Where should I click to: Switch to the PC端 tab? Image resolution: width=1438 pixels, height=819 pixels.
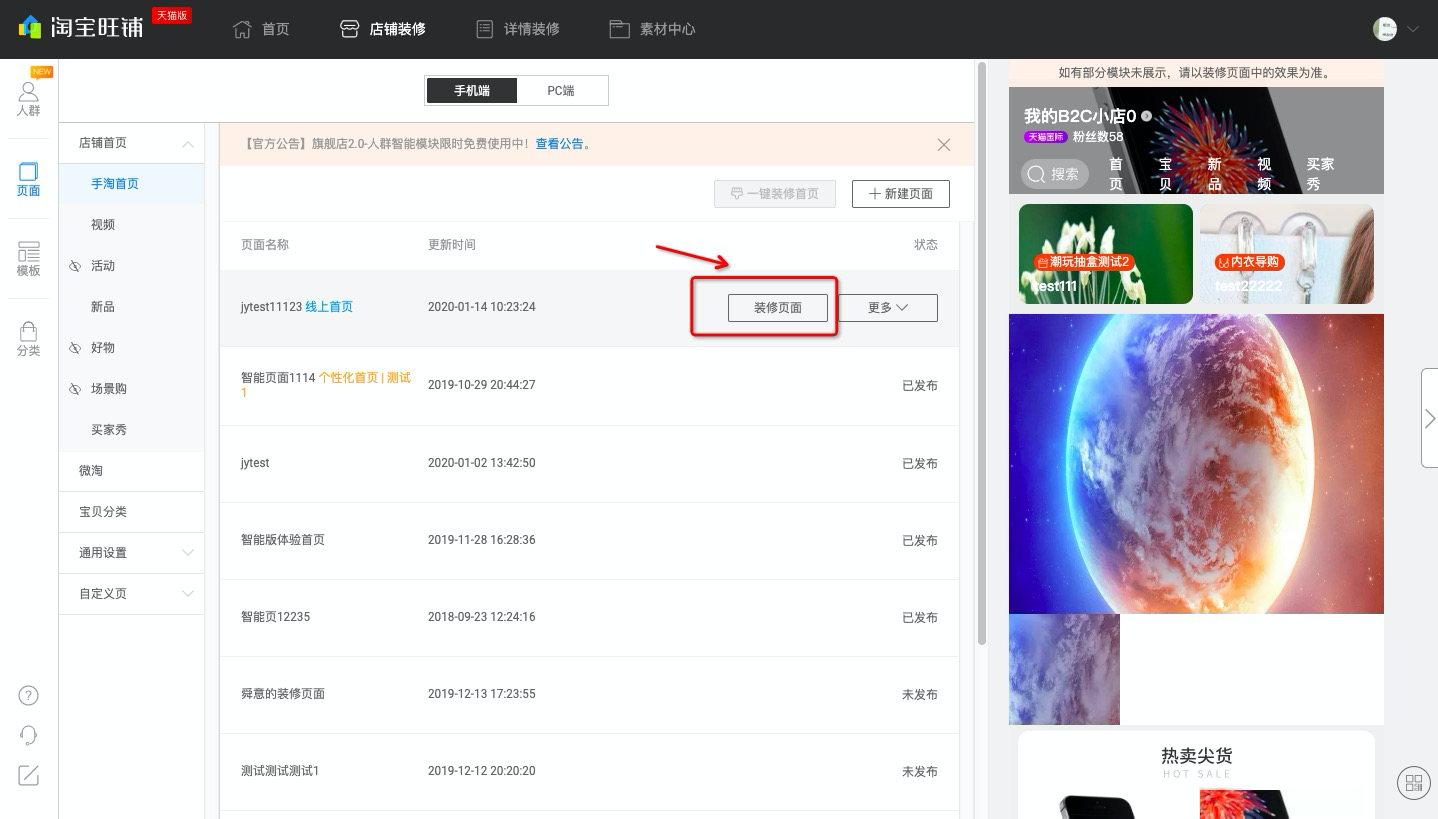click(561, 91)
